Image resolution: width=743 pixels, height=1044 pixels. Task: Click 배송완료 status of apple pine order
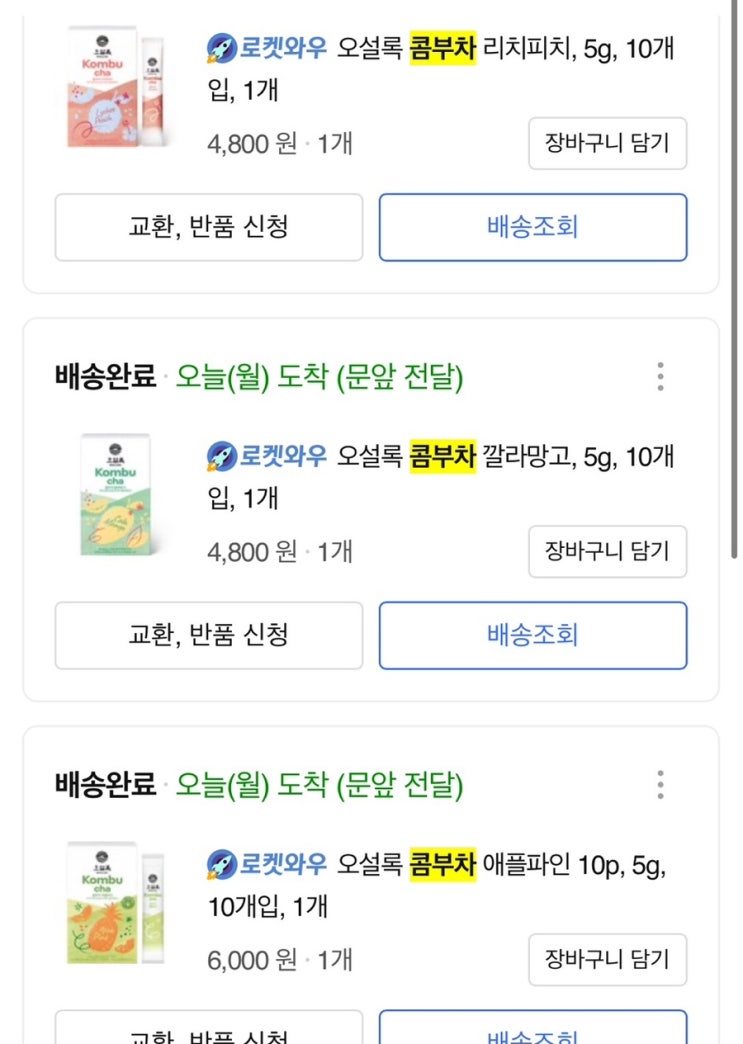click(x=105, y=786)
